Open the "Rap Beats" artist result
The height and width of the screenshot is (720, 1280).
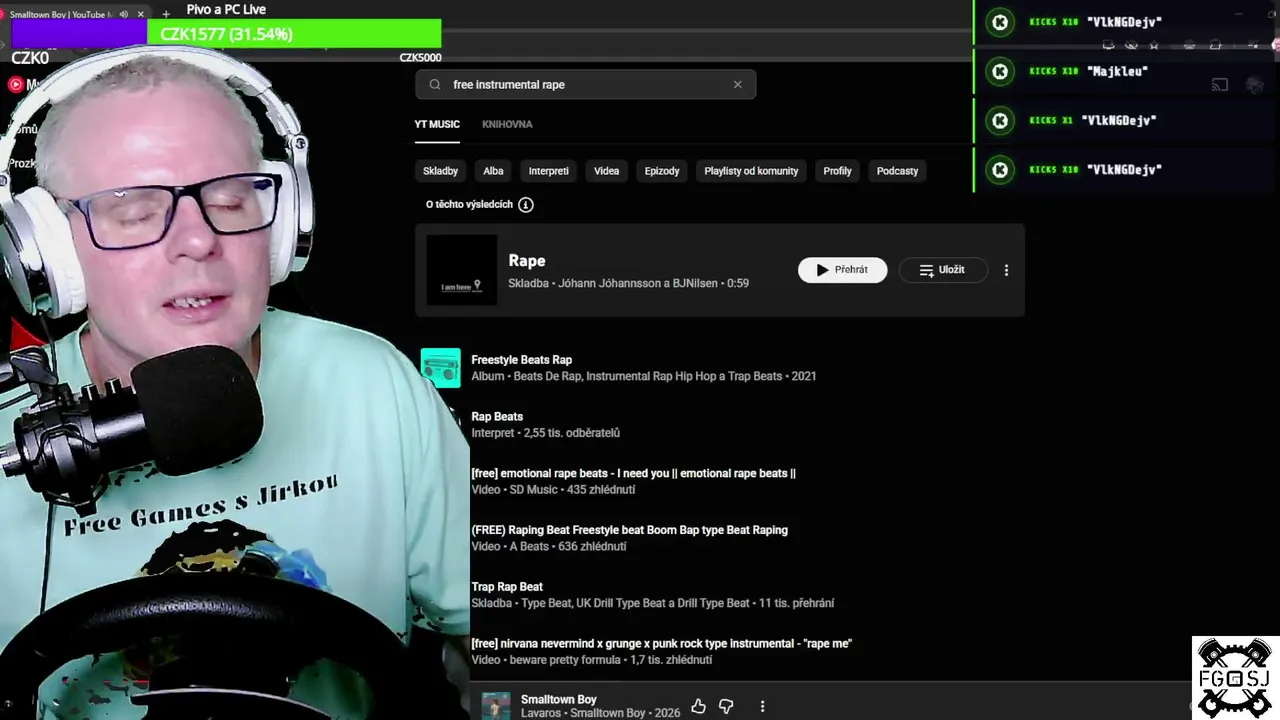click(497, 417)
